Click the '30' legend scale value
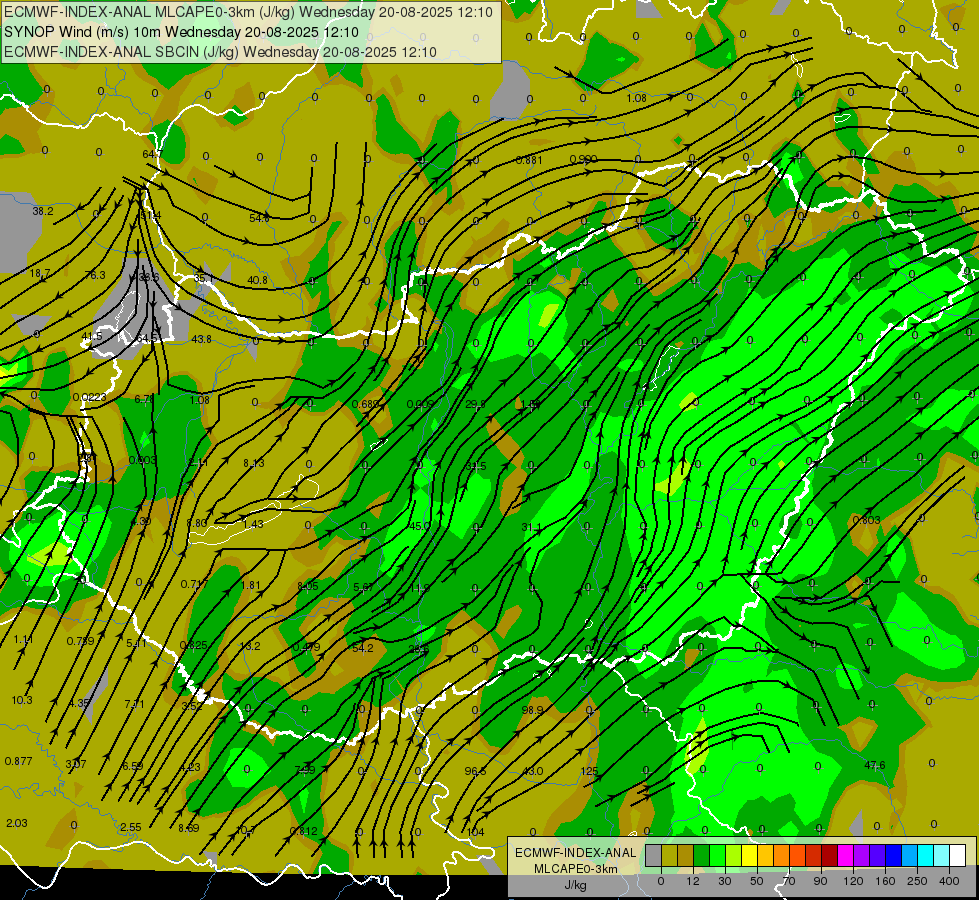This screenshot has height=900, width=979. [x=724, y=881]
